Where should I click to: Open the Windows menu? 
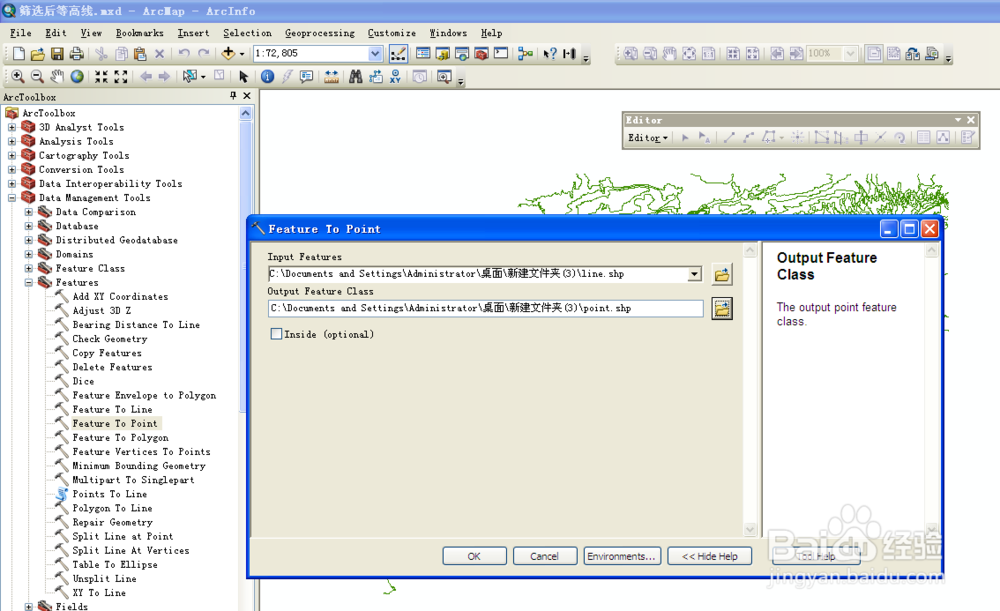coord(448,33)
